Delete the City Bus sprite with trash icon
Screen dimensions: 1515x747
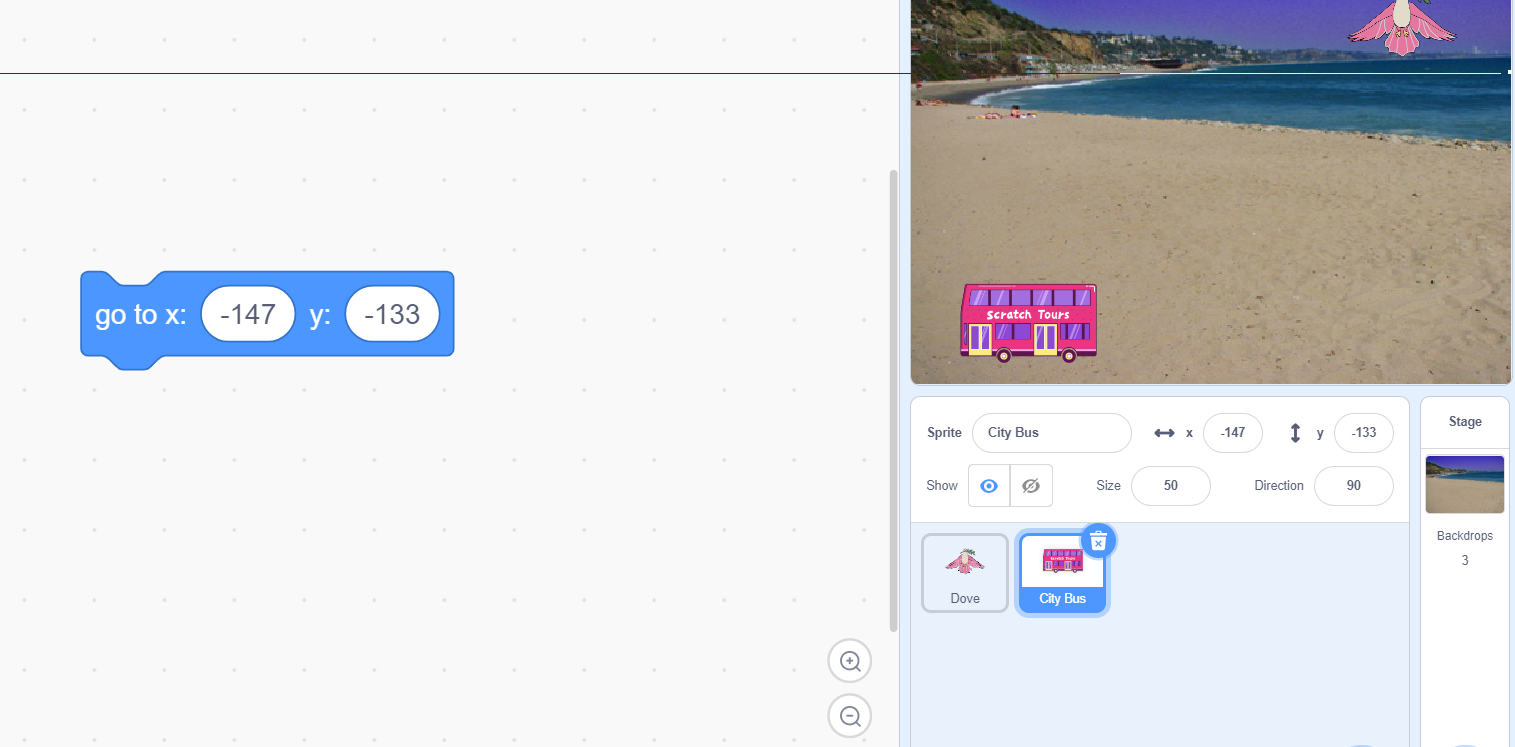[1098, 541]
